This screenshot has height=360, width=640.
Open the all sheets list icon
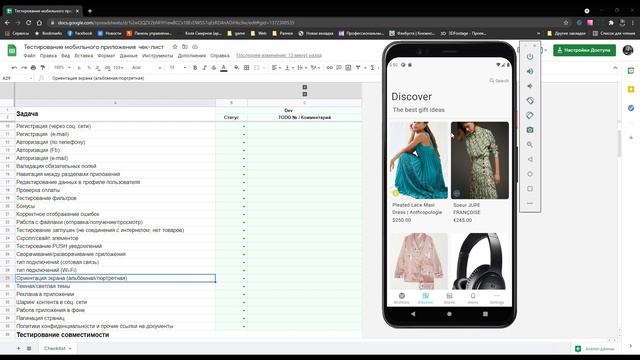(x=29, y=349)
